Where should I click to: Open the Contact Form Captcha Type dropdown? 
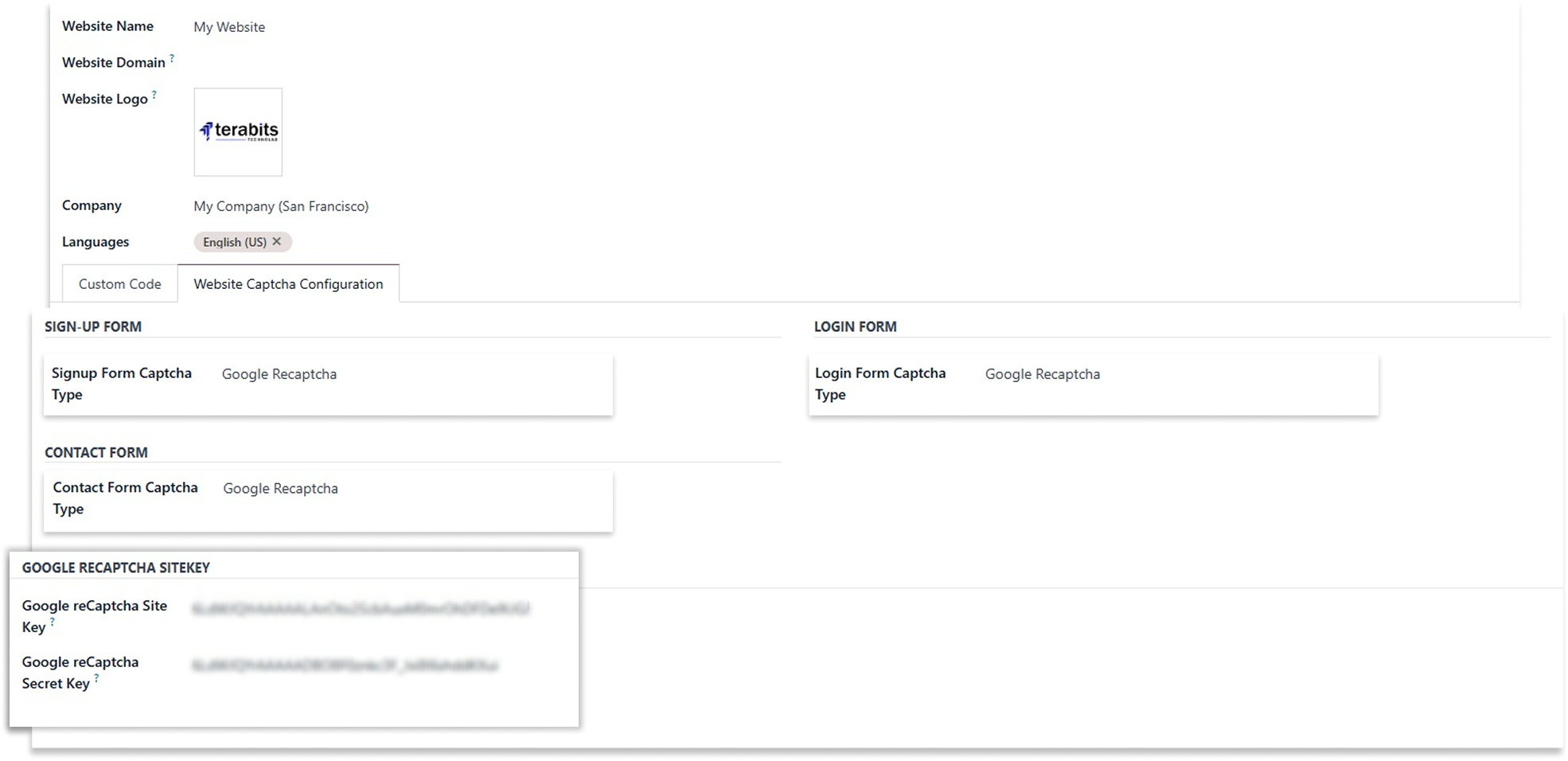[410, 489]
